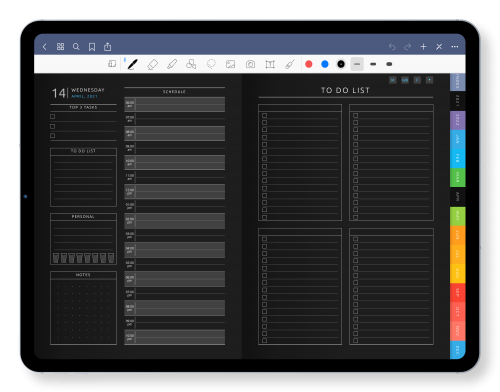Tap the M shortcut button above To Do List
This screenshot has height=392, width=500.
point(393,80)
